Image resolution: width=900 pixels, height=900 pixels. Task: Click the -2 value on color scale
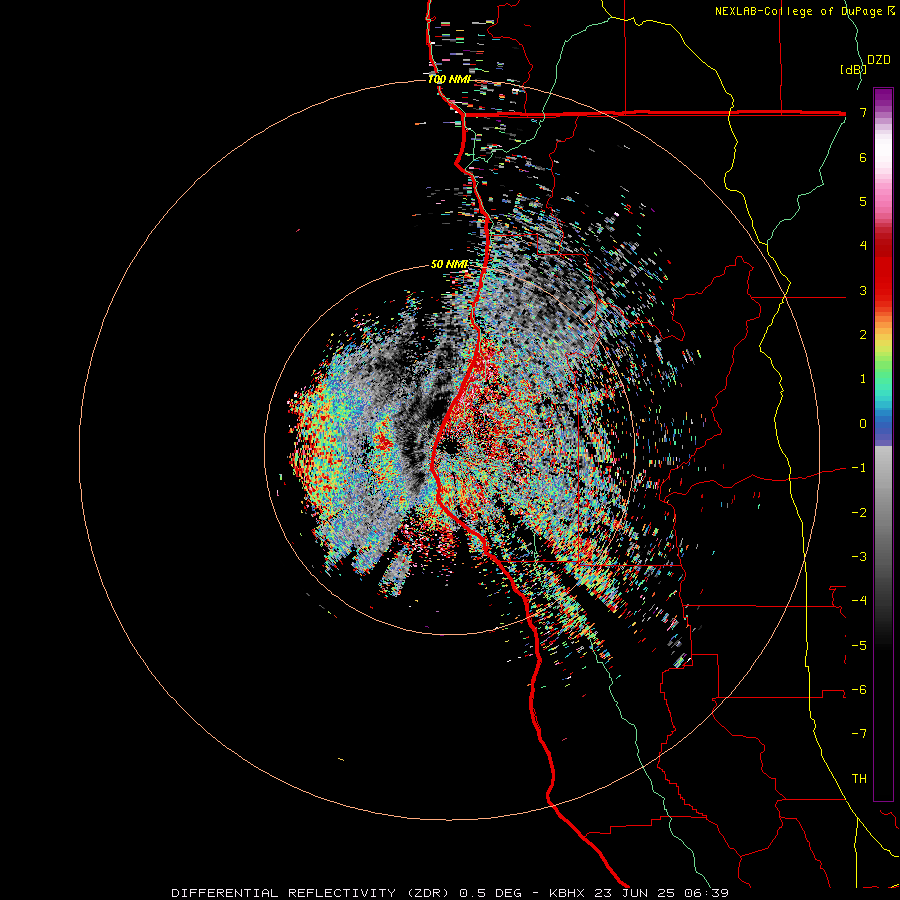coord(859,513)
